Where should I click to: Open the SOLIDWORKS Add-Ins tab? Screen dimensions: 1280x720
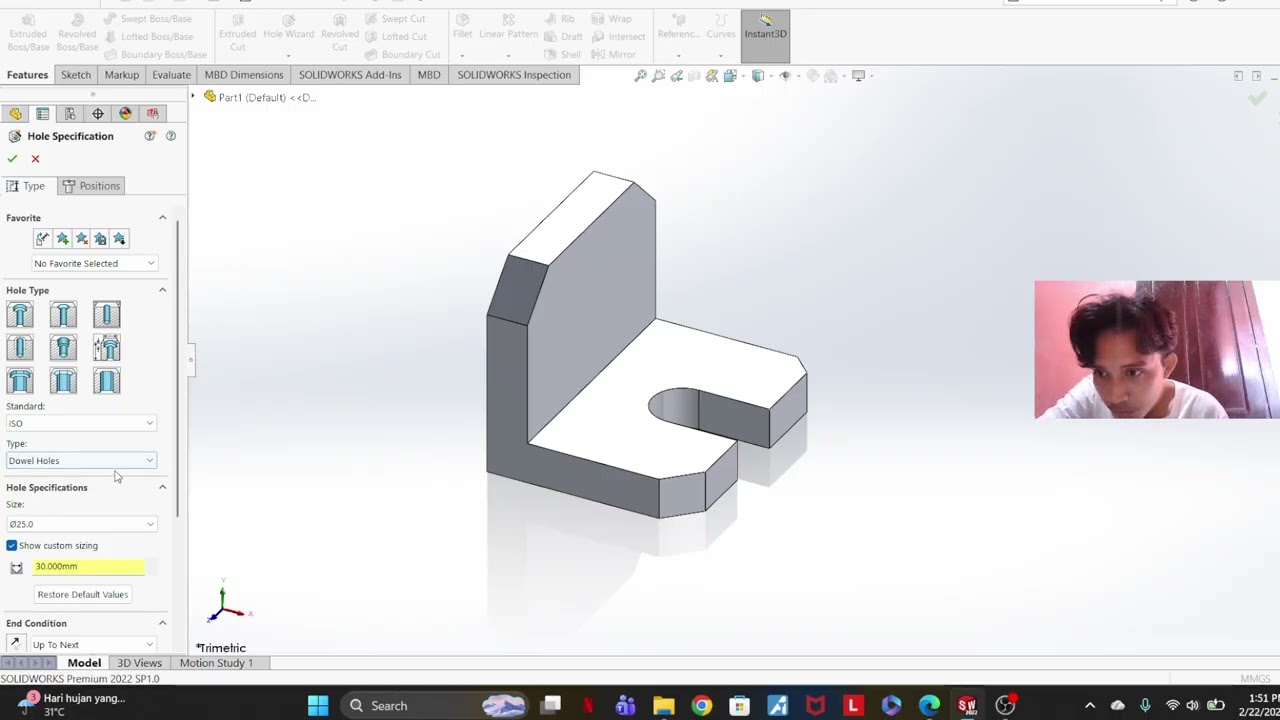coord(350,75)
